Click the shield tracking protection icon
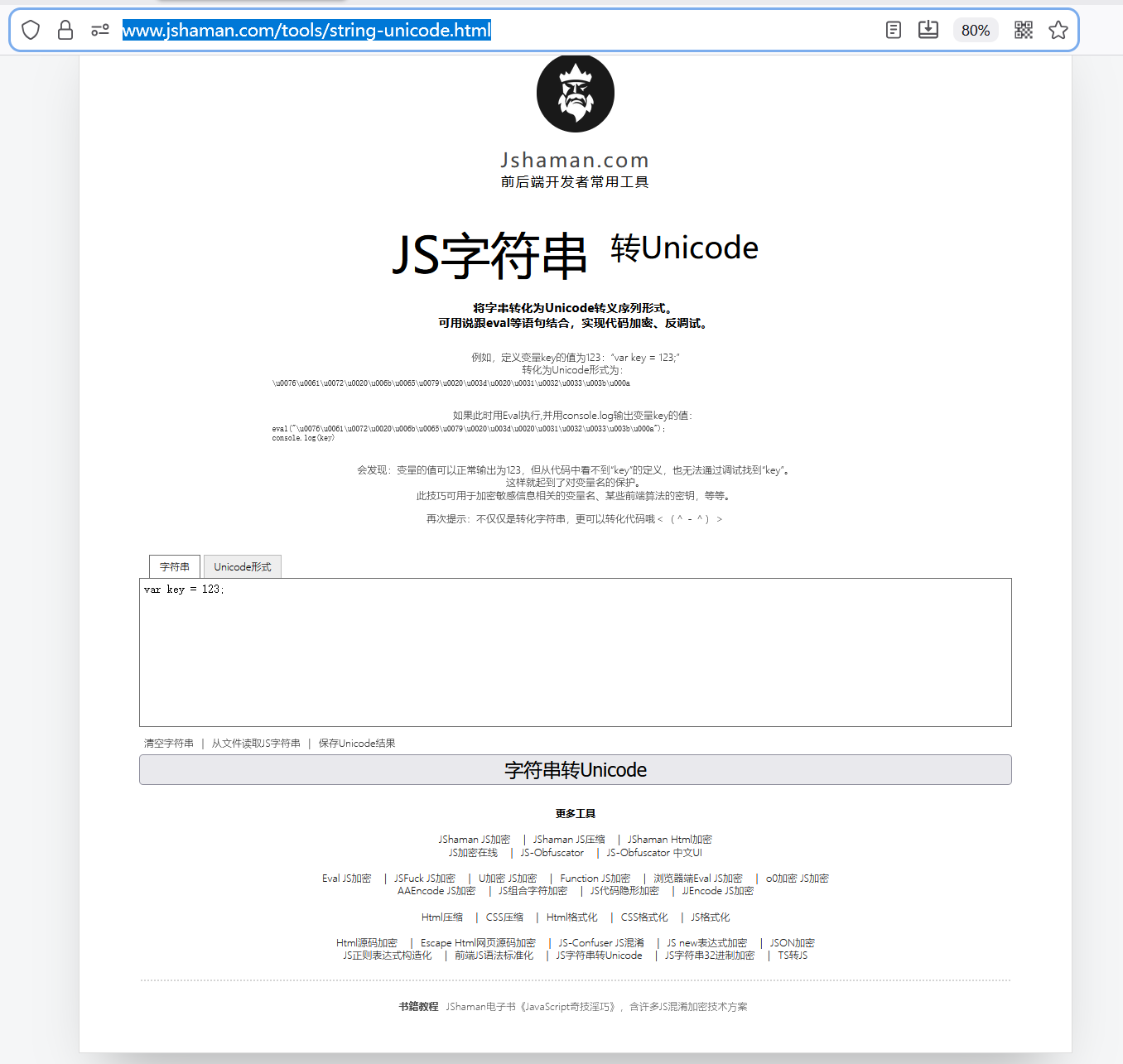 (31, 31)
